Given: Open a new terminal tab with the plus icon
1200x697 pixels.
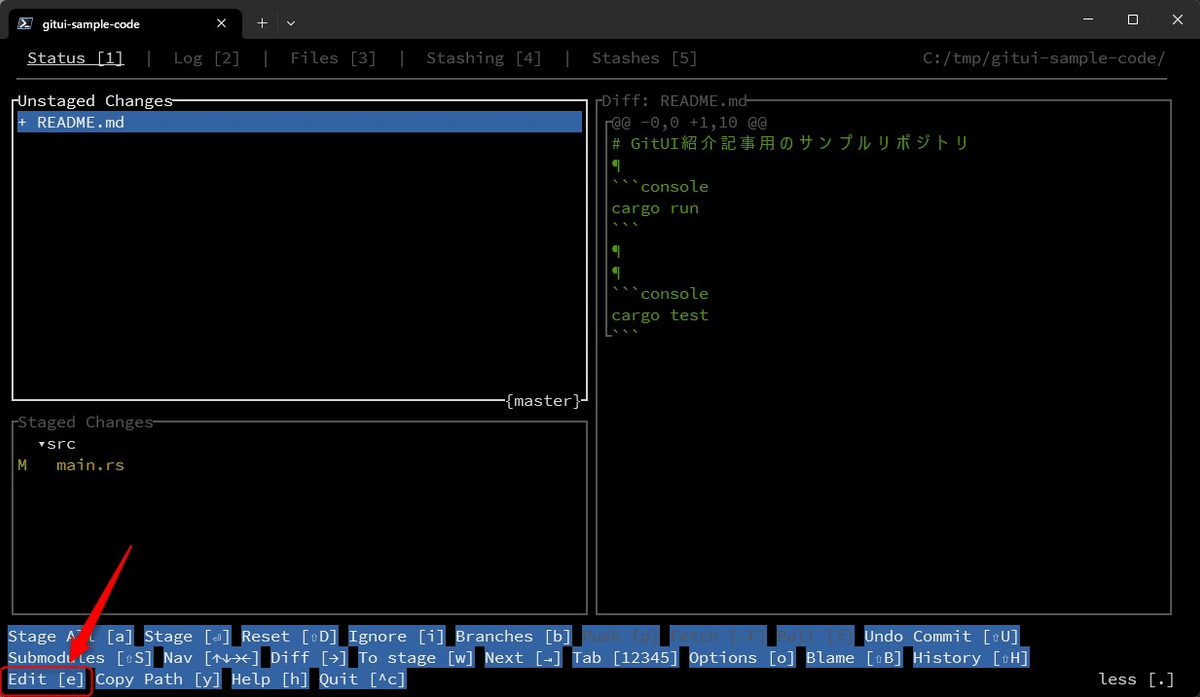Looking at the screenshot, I should tap(261, 22).
